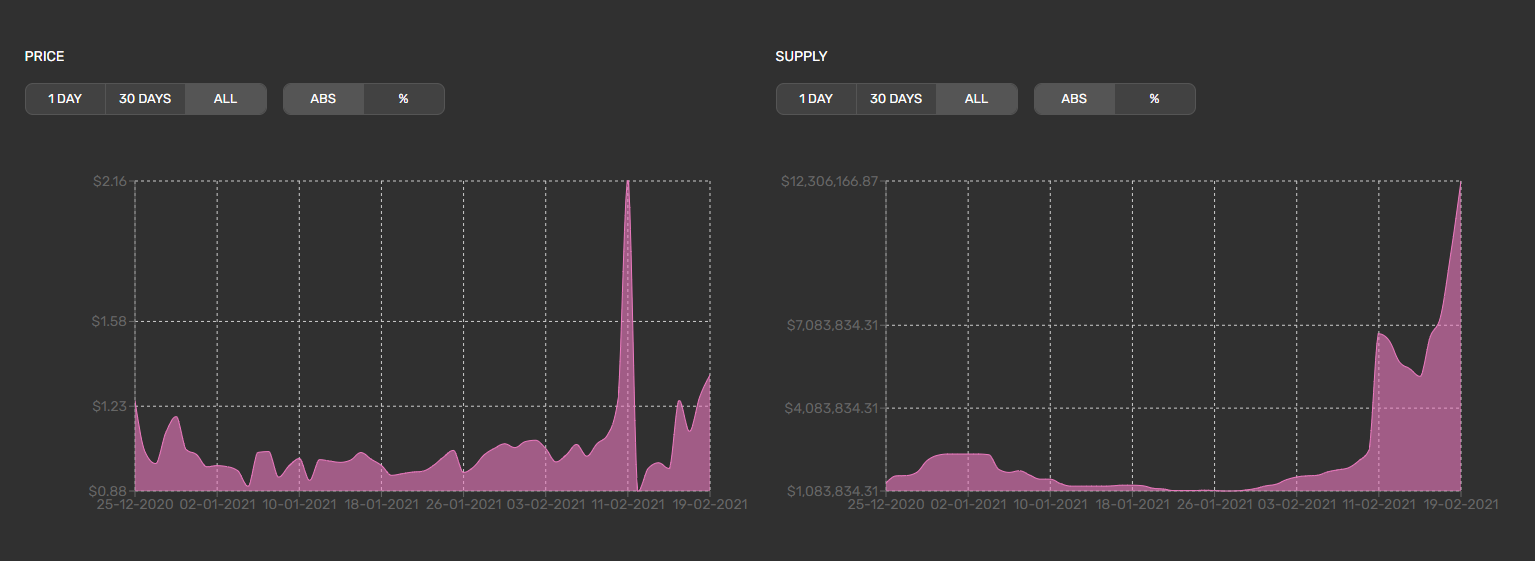This screenshot has height=561, width=1535.
Task: Choose ALL range on Price chart
Action: 226,99
